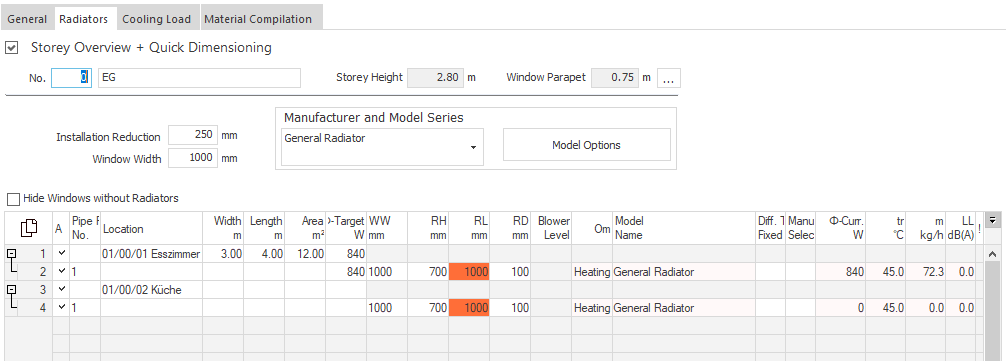Click the Diff. T Fixed cell in row 2
Image resolution: width=1006 pixels, height=361 pixels.
tap(771, 272)
